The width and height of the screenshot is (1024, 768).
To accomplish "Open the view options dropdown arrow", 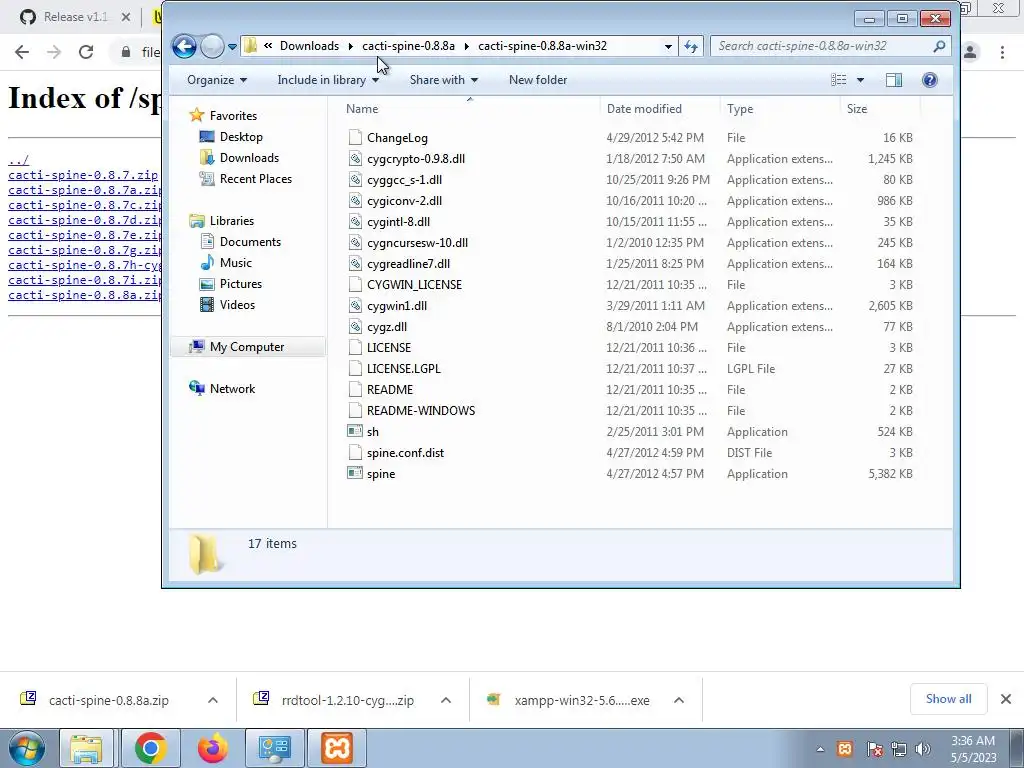I will tap(860, 80).
